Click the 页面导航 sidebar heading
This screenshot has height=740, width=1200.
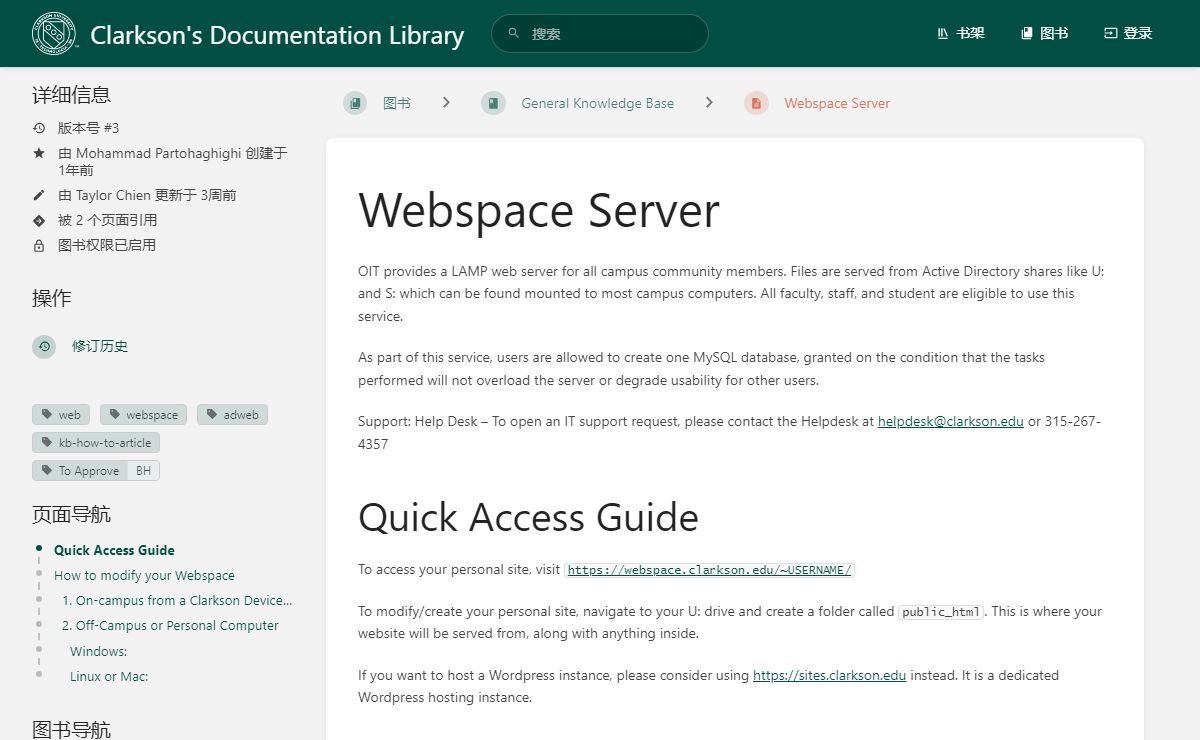[x=72, y=515]
